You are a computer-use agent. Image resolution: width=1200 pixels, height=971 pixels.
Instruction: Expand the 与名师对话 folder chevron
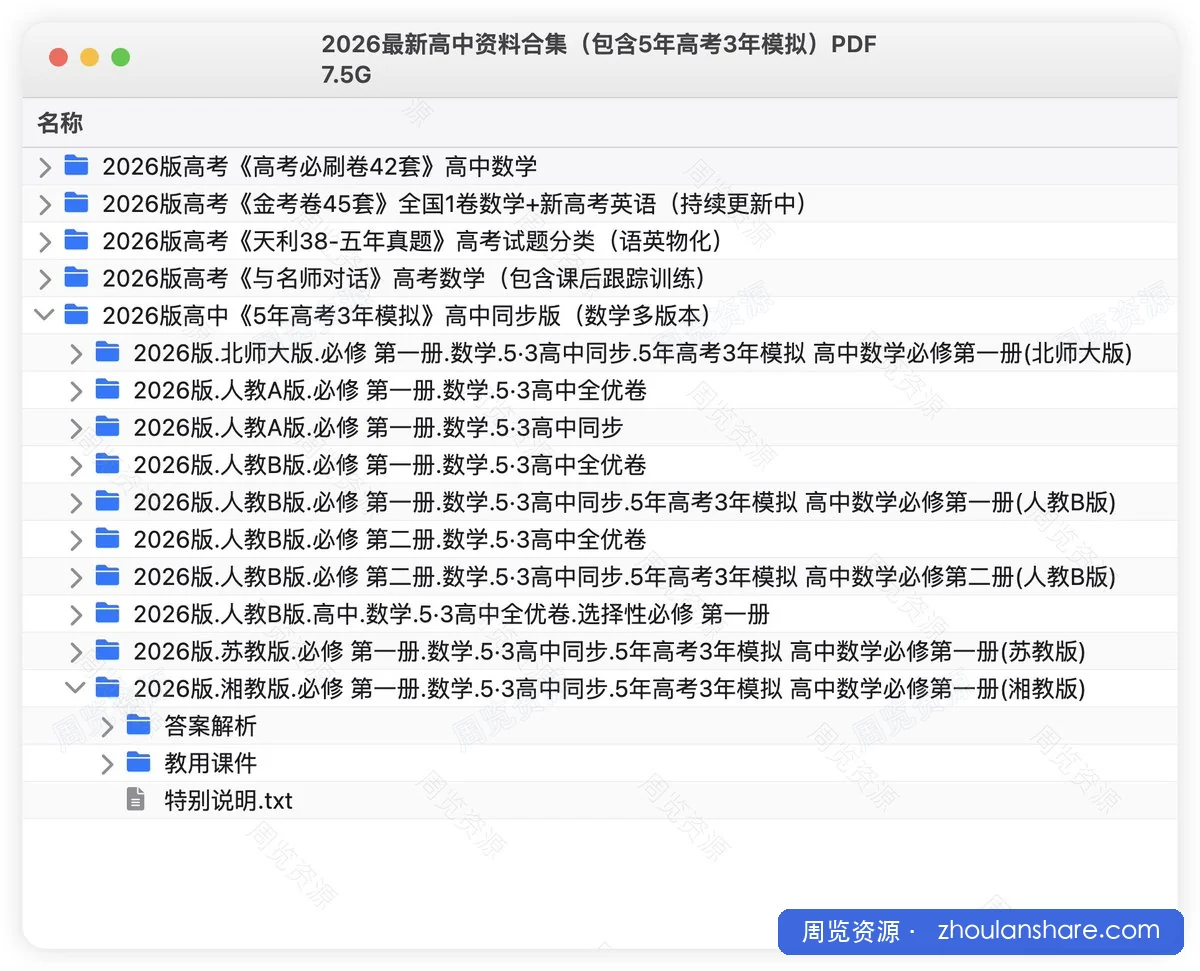(x=44, y=279)
